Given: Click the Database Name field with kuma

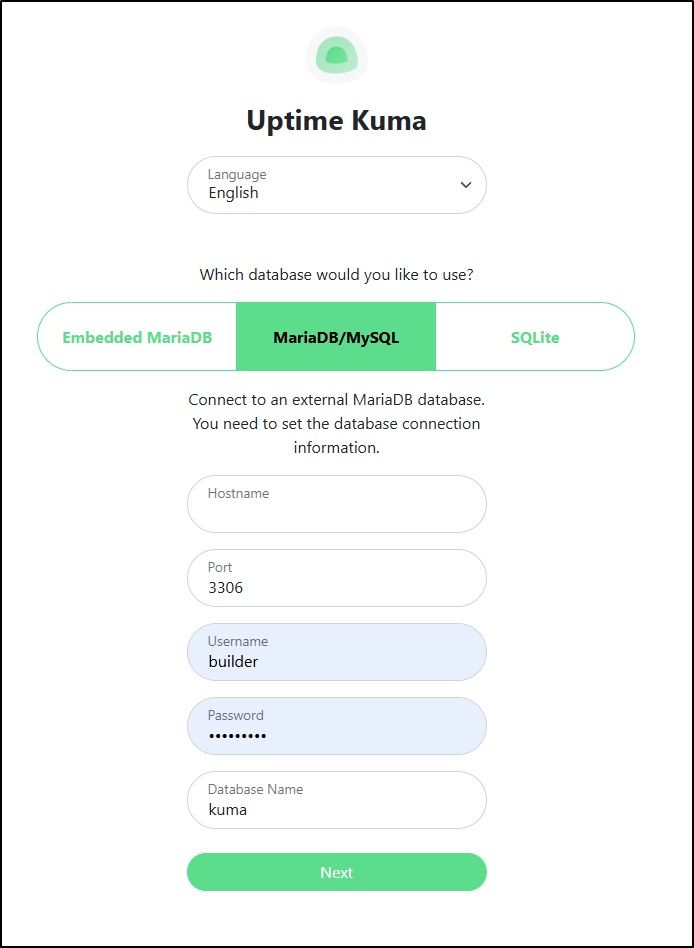Looking at the screenshot, I should [337, 800].
